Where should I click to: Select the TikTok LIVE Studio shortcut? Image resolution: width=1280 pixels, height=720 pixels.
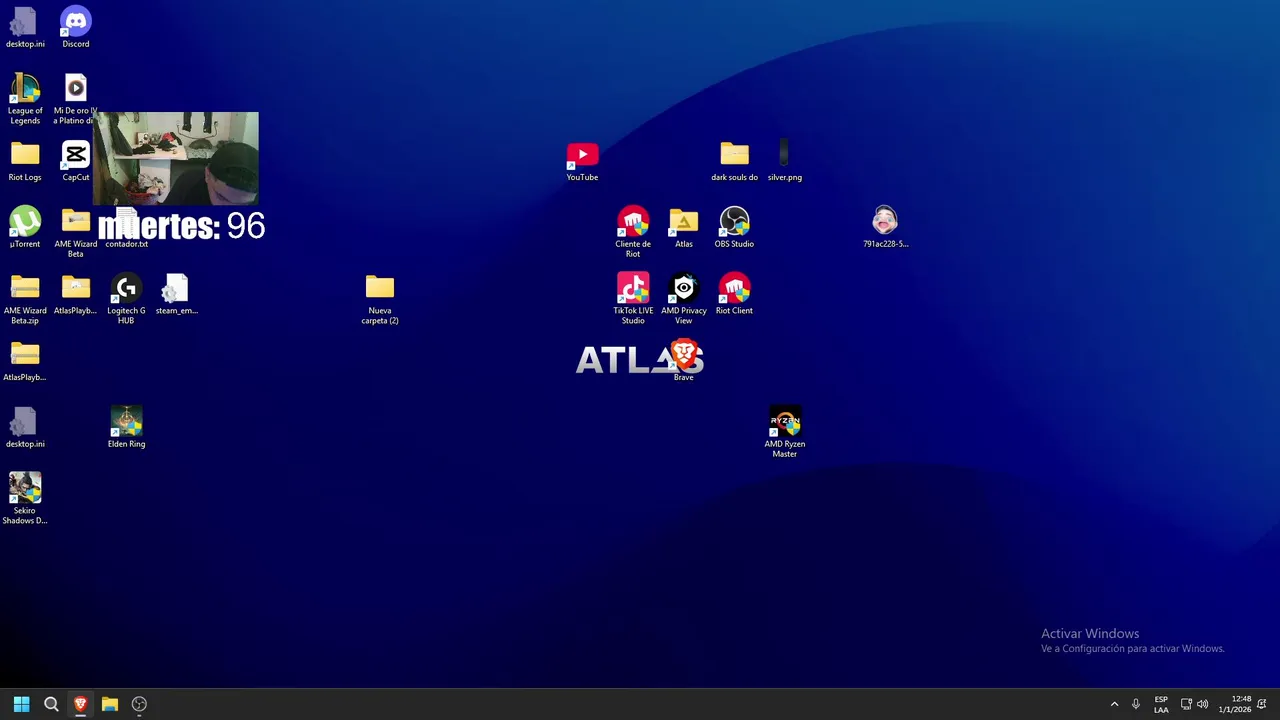633,299
